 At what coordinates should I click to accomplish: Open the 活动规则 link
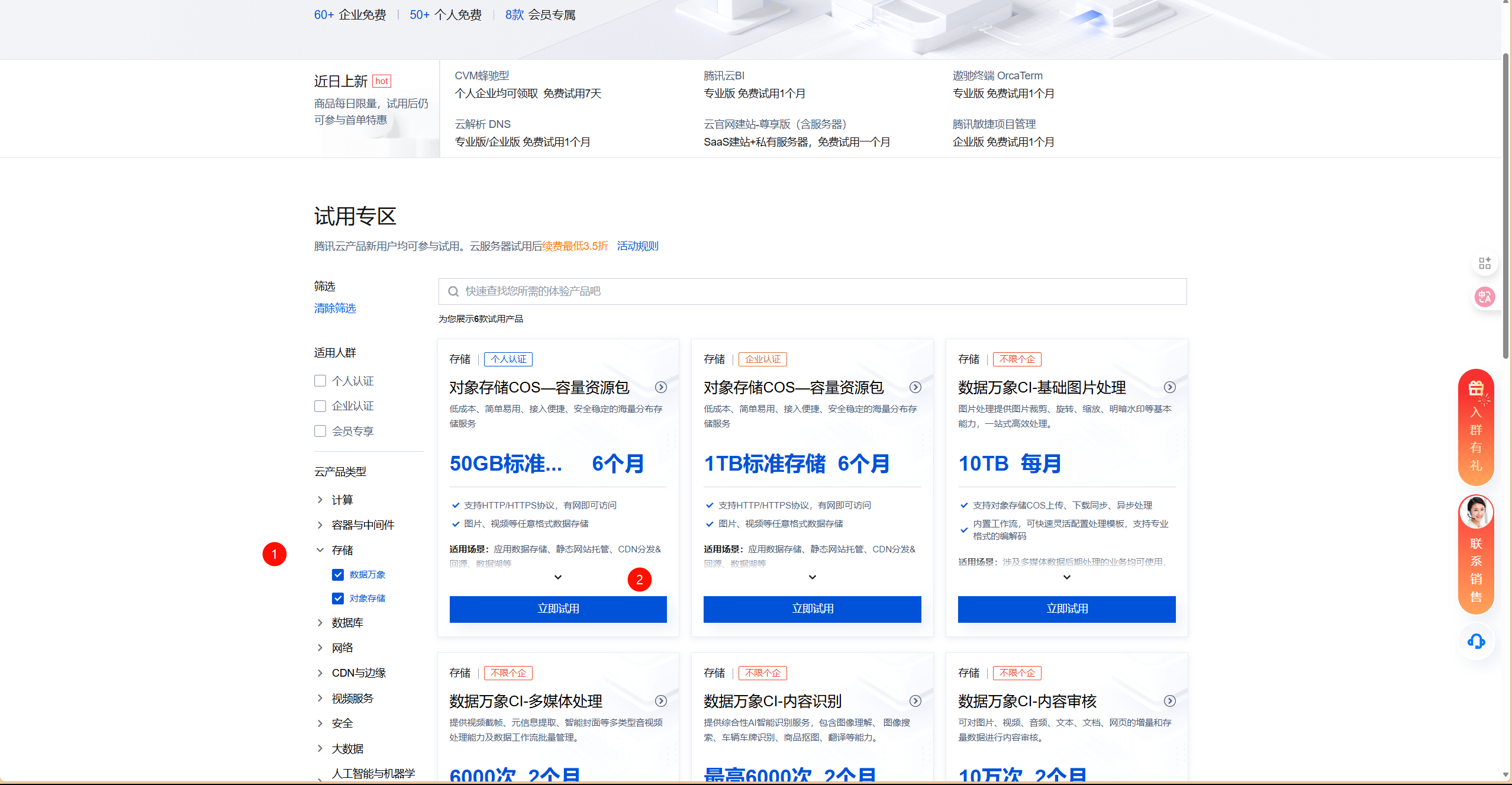[x=637, y=246]
